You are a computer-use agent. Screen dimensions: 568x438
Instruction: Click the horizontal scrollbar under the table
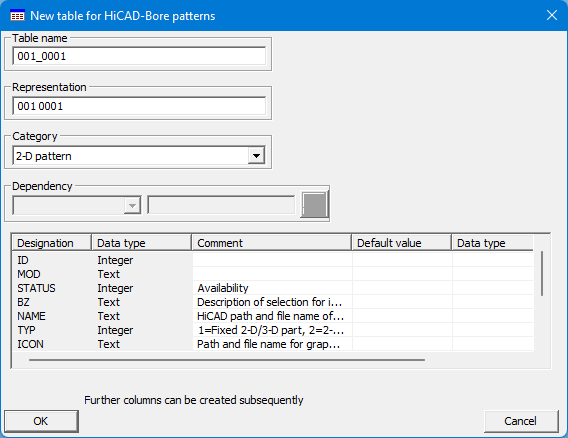point(227,360)
